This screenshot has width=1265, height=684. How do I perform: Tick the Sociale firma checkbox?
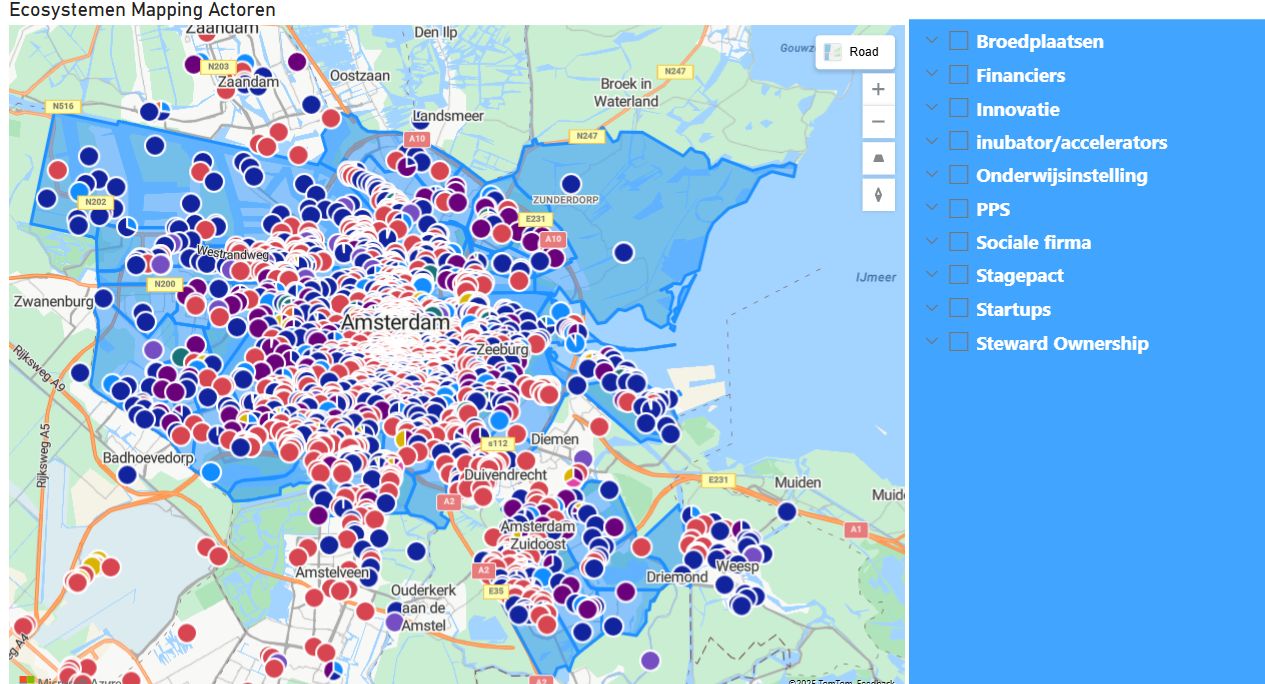(x=959, y=242)
